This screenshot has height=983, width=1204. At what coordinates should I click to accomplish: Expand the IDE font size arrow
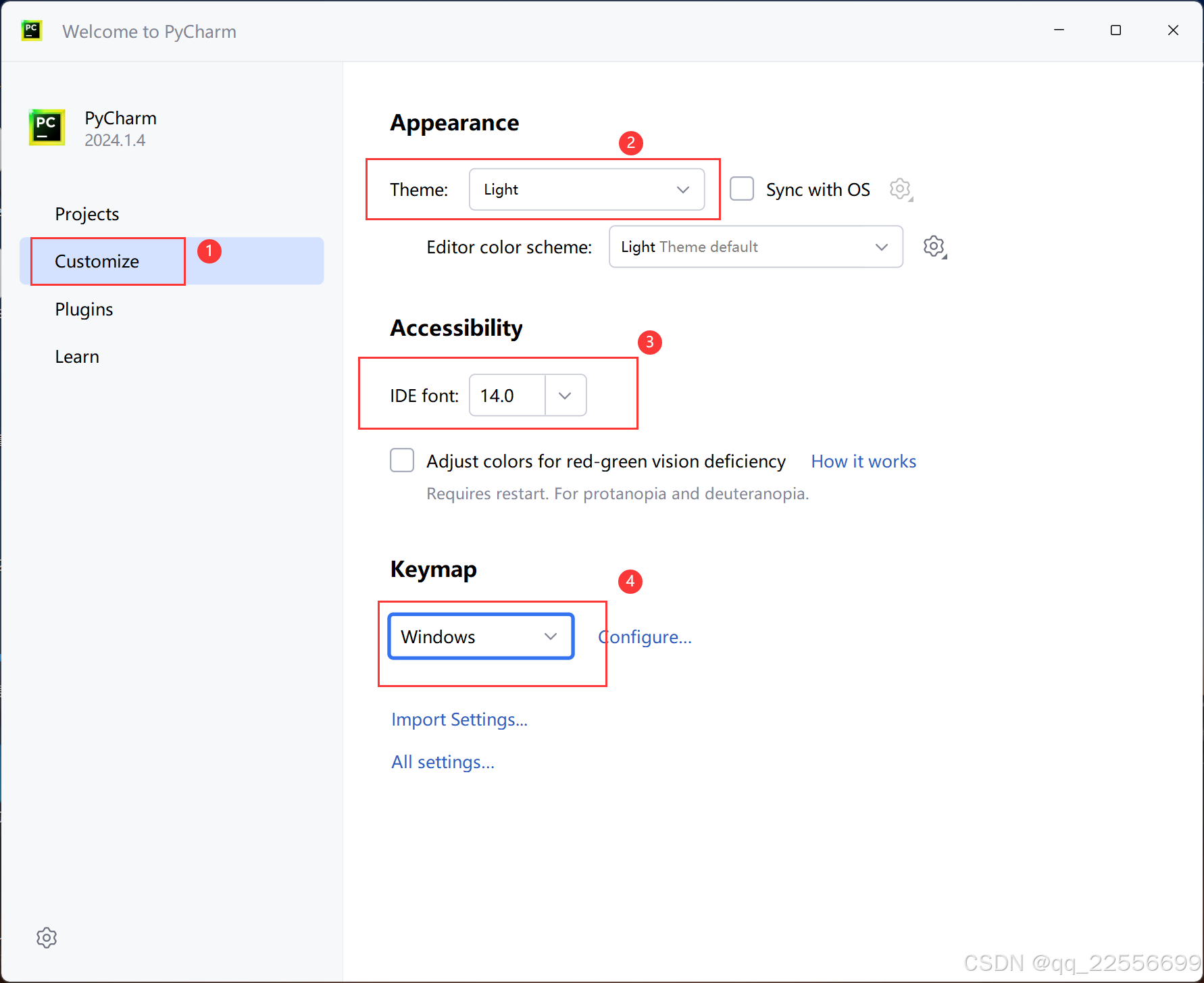[566, 395]
